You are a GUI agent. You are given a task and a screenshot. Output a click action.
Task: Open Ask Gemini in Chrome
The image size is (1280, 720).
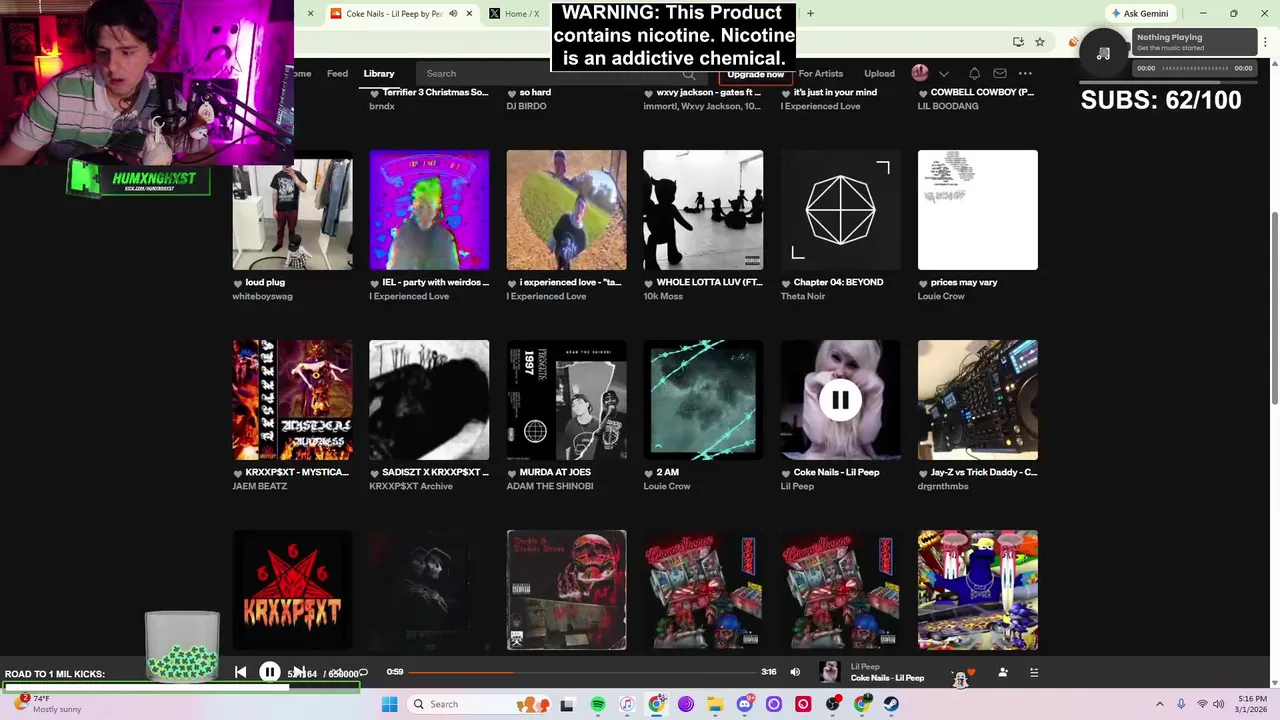[x=1139, y=14]
